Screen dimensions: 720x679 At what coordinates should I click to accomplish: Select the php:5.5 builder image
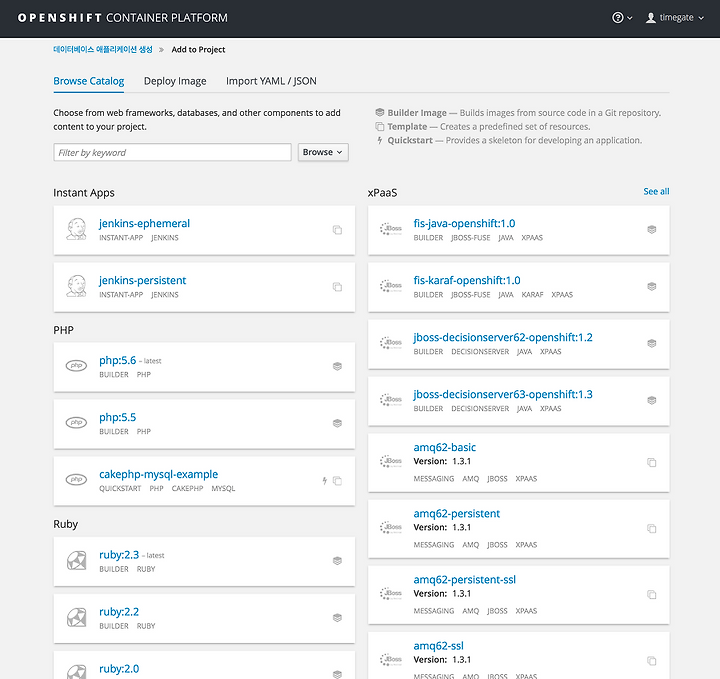point(118,417)
